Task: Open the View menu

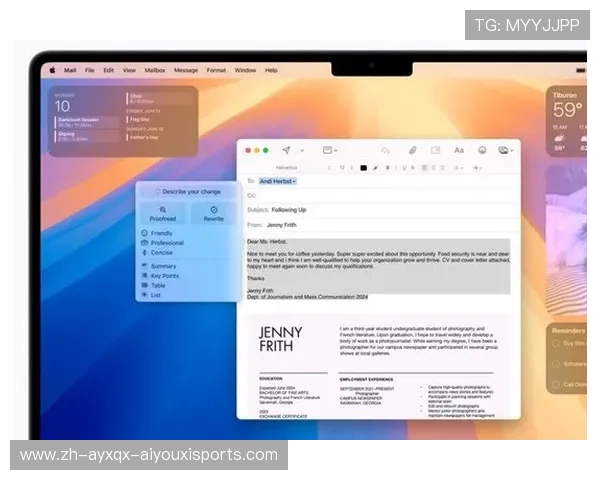Action: tap(129, 70)
